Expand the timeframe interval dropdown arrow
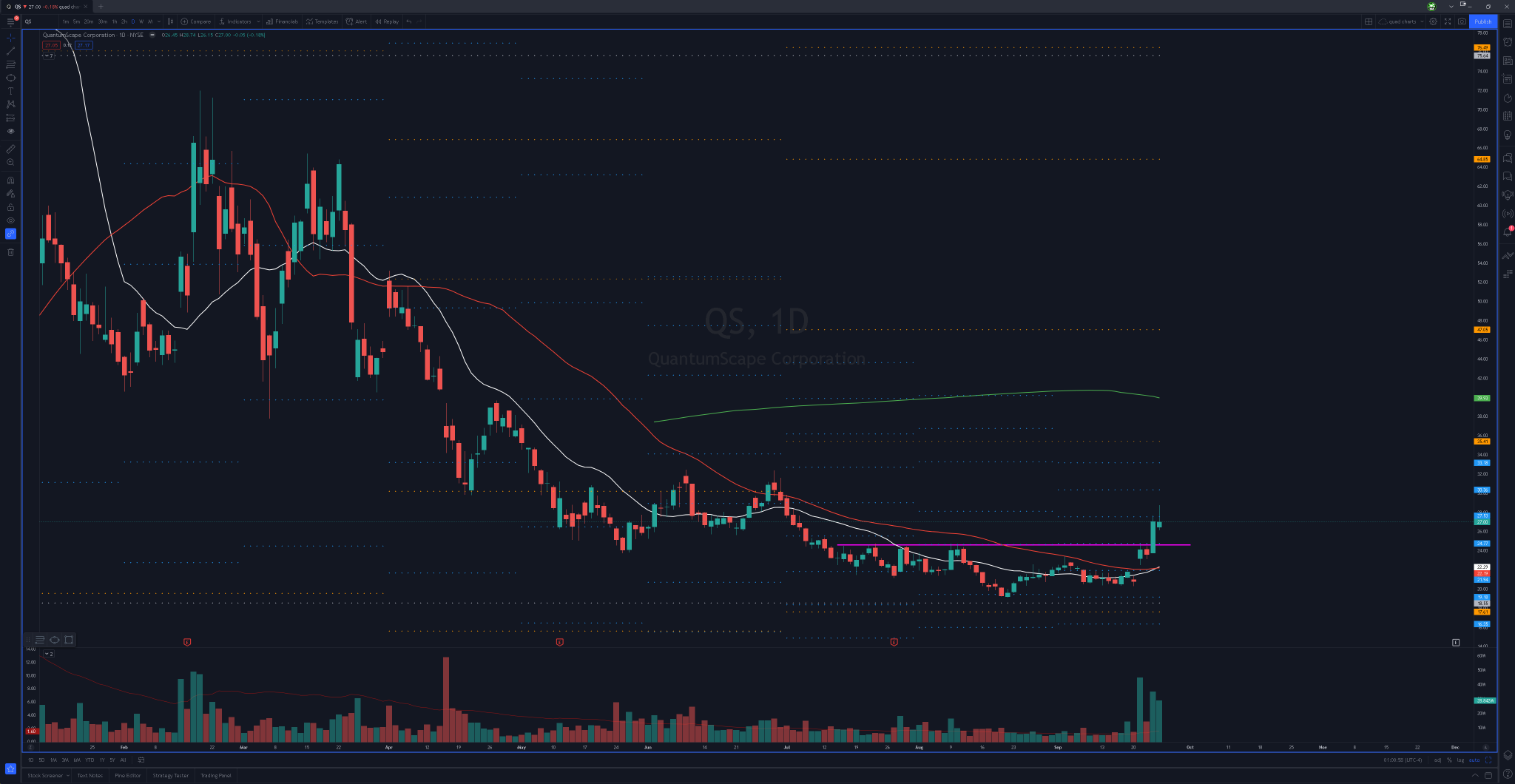The image size is (1515, 784). pos(161,21)
